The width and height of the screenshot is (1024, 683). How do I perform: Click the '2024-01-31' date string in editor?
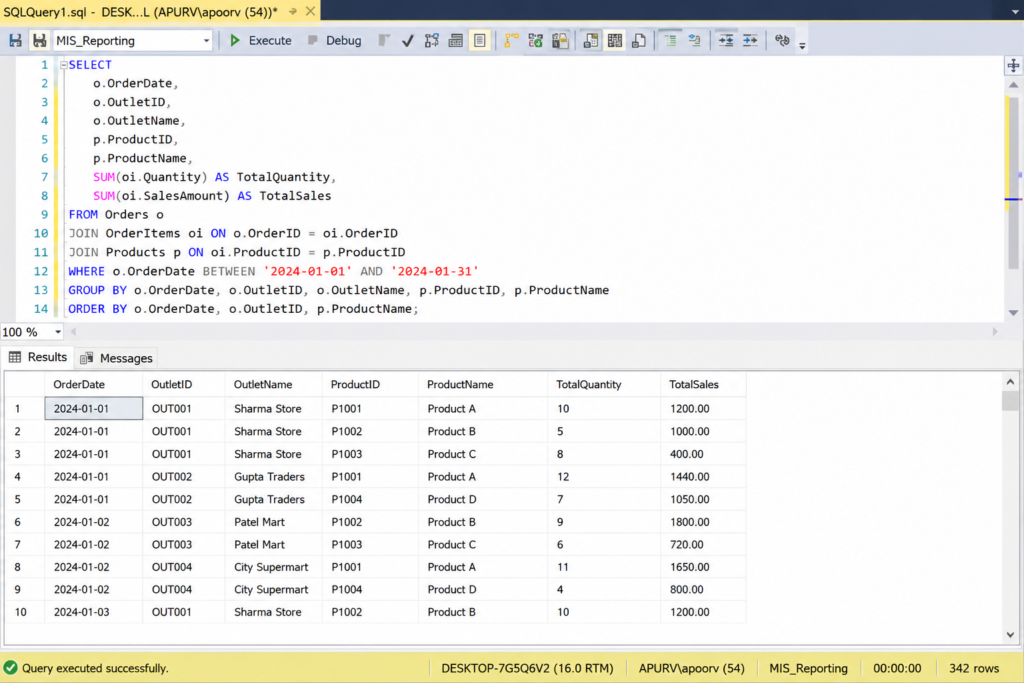[435, 271]
